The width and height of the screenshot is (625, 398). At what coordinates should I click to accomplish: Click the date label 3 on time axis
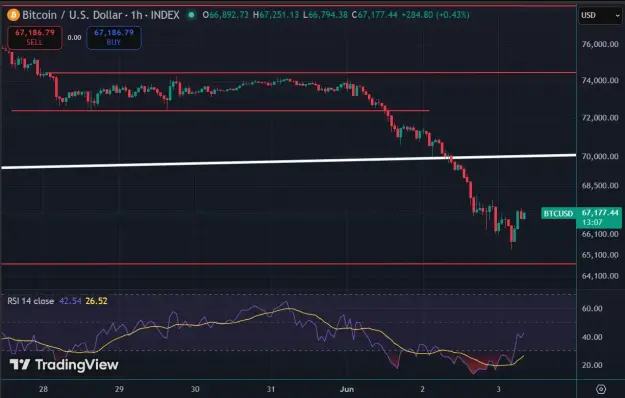click(498, 389)
